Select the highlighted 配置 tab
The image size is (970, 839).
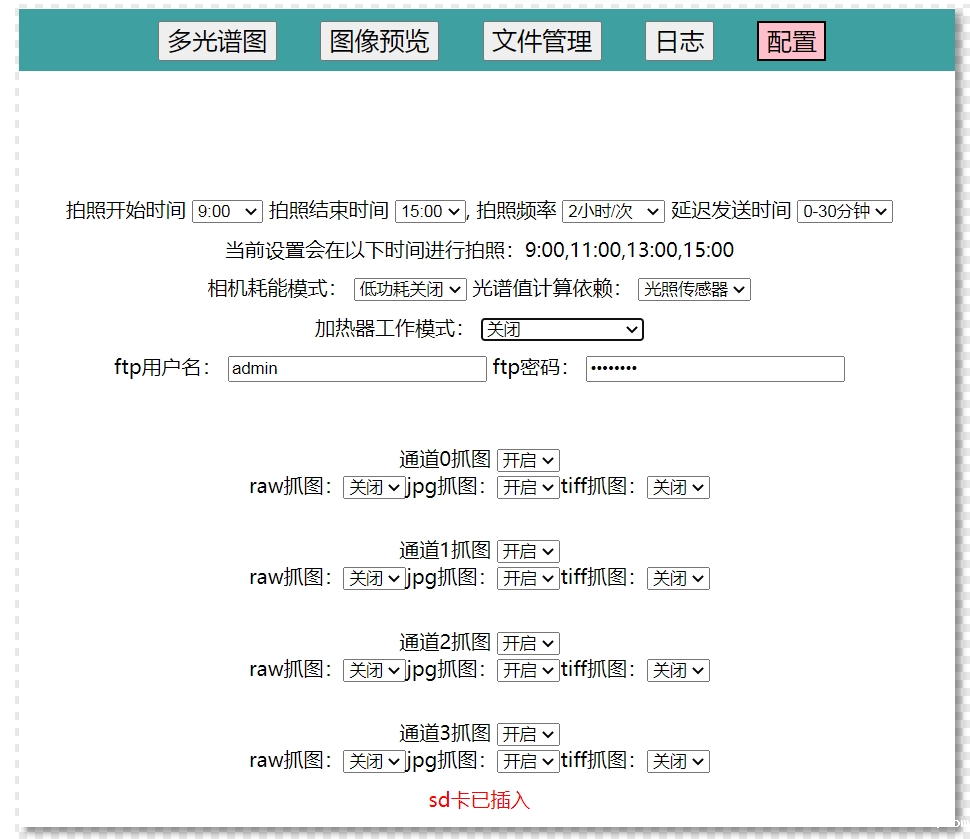click(791, 41)
